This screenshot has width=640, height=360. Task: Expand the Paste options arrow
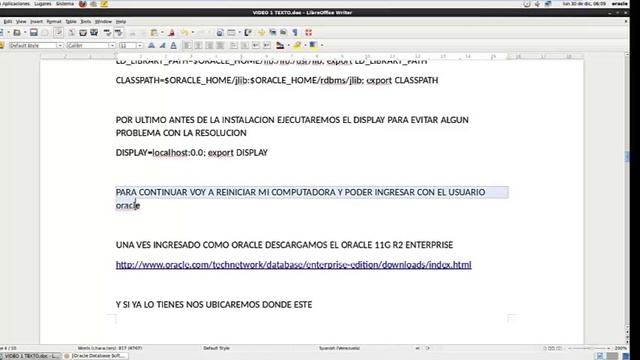[162, 33]
